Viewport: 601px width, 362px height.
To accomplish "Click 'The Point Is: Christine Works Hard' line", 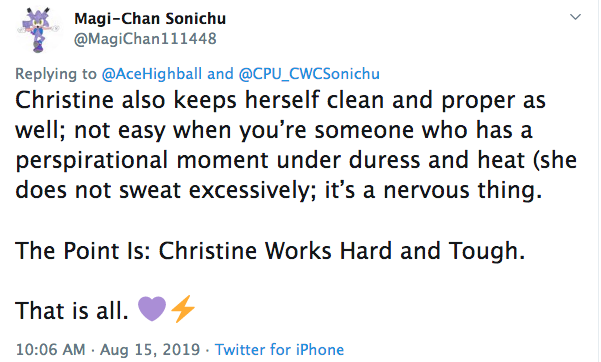I will 270,250.
